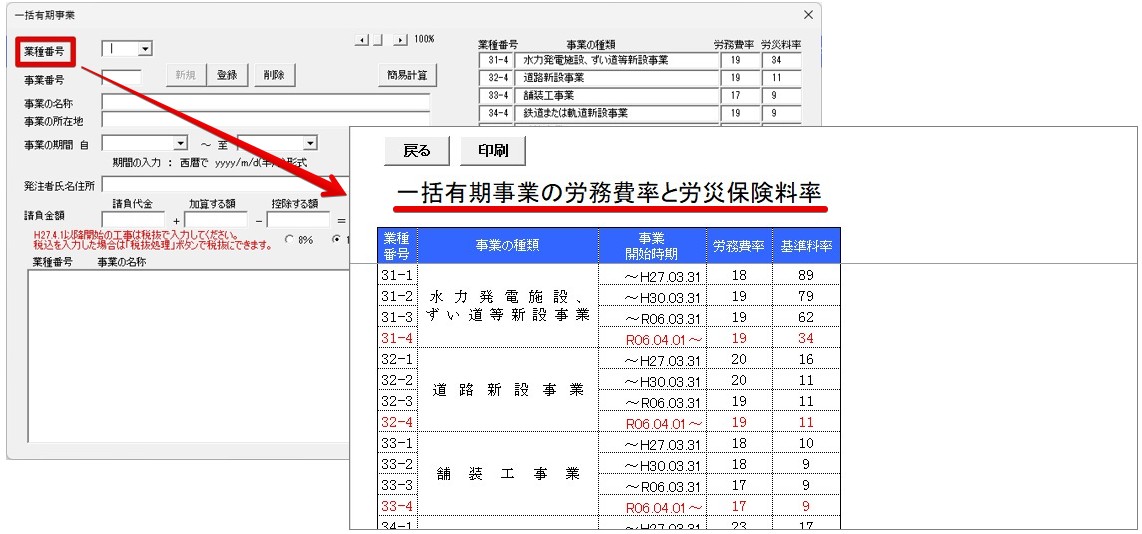Click 道路新設事業 merged cell in the rate table
The width and height of the screenshot is (1142, 534).
pyautogui.click(x=508, y=390)
